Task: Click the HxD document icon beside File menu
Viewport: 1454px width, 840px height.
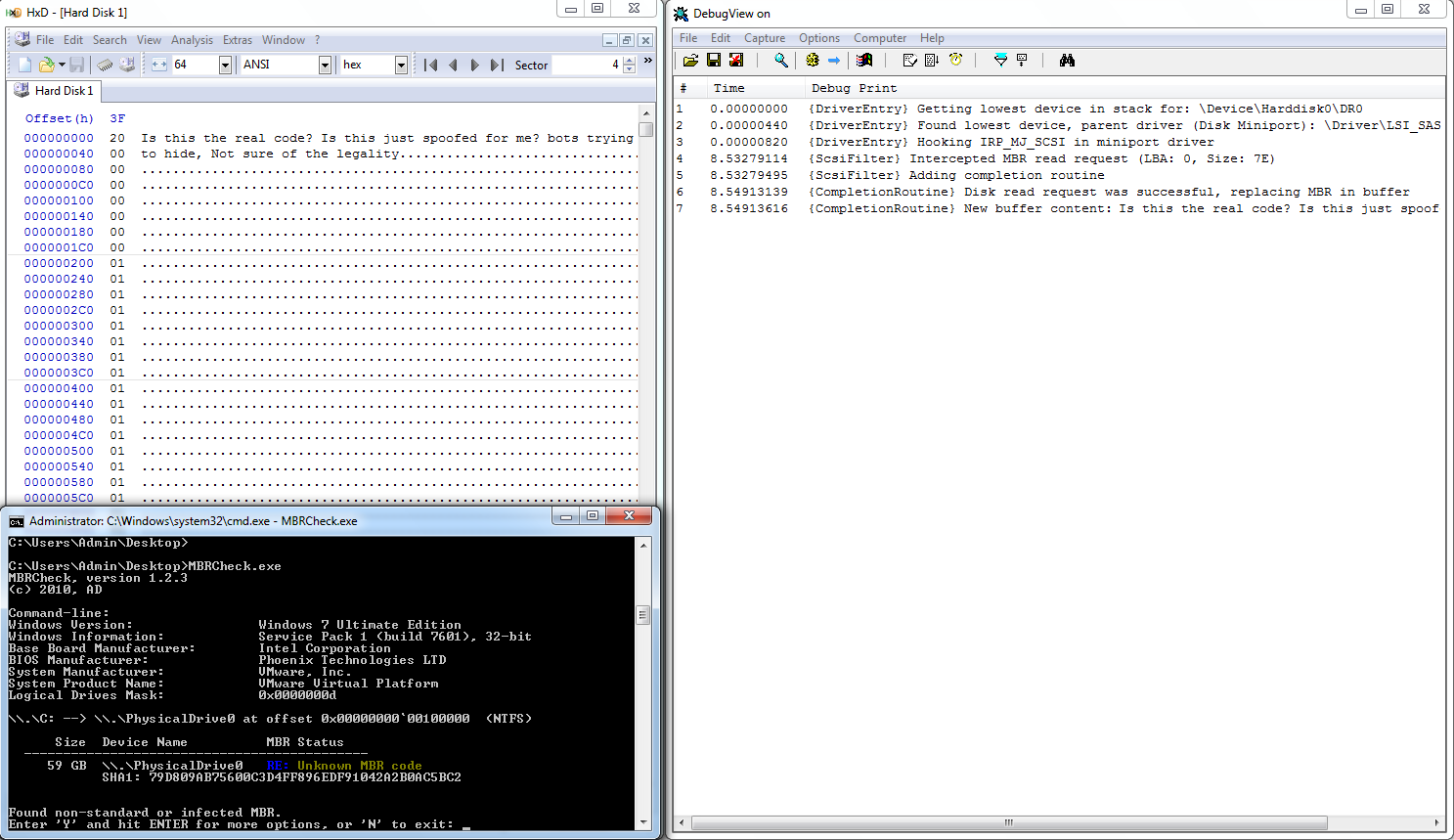Action: pos(22,40)
